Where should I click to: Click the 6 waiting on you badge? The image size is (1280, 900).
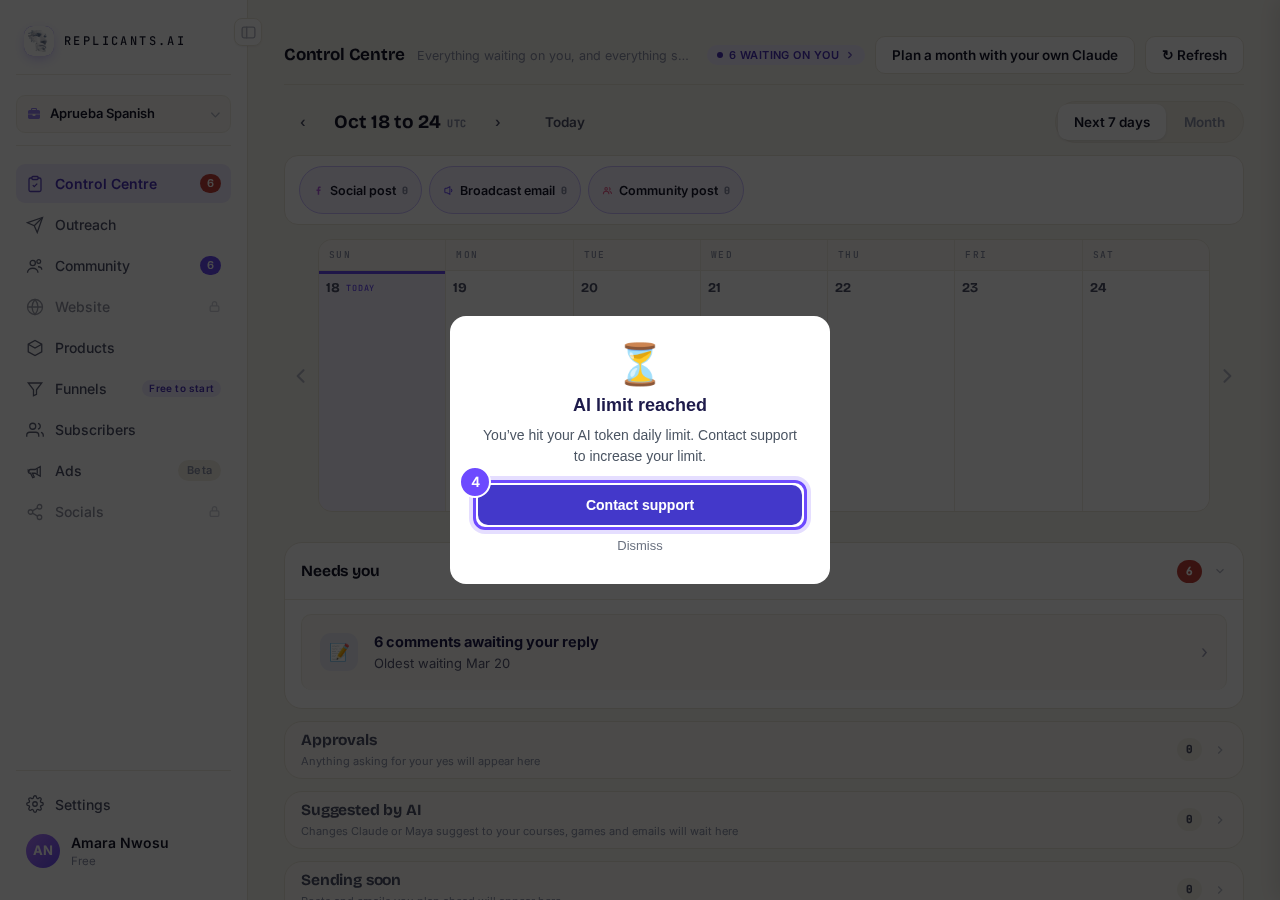pos(786,55)
